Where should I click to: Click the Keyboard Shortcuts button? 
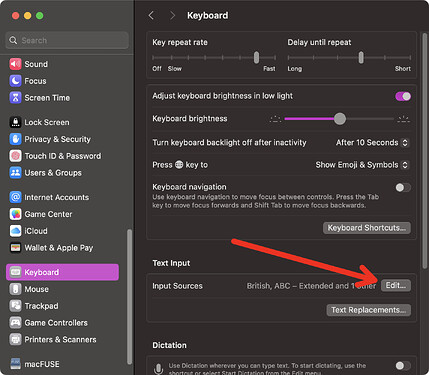(x=367, y=228)
